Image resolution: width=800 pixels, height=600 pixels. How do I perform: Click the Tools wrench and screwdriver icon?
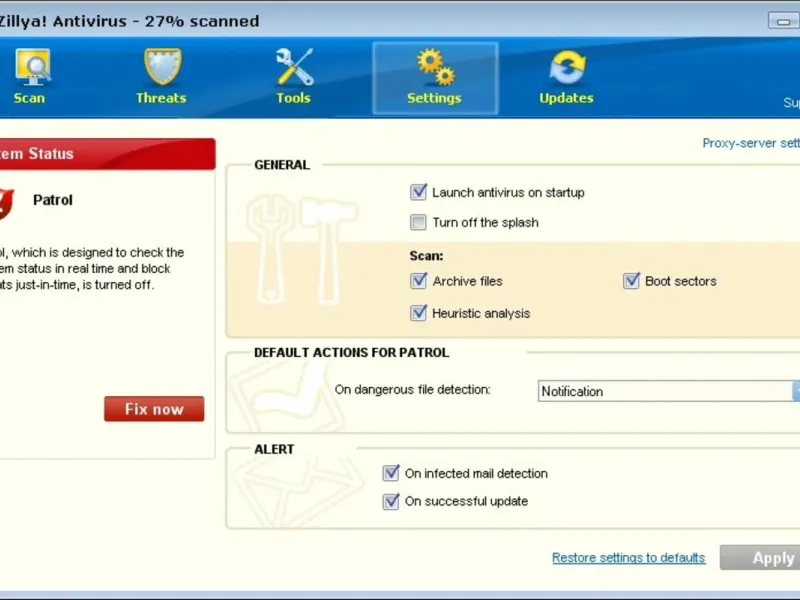[x=294, y=66]
